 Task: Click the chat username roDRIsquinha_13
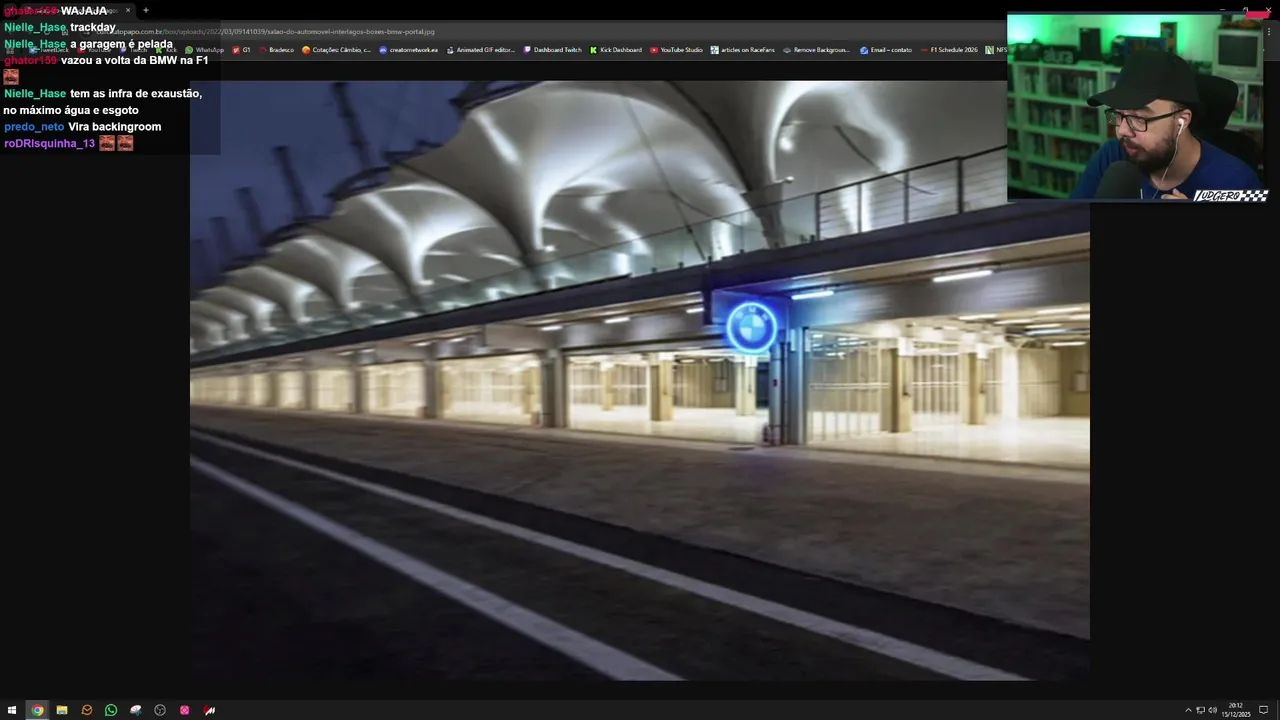[50, 144]
